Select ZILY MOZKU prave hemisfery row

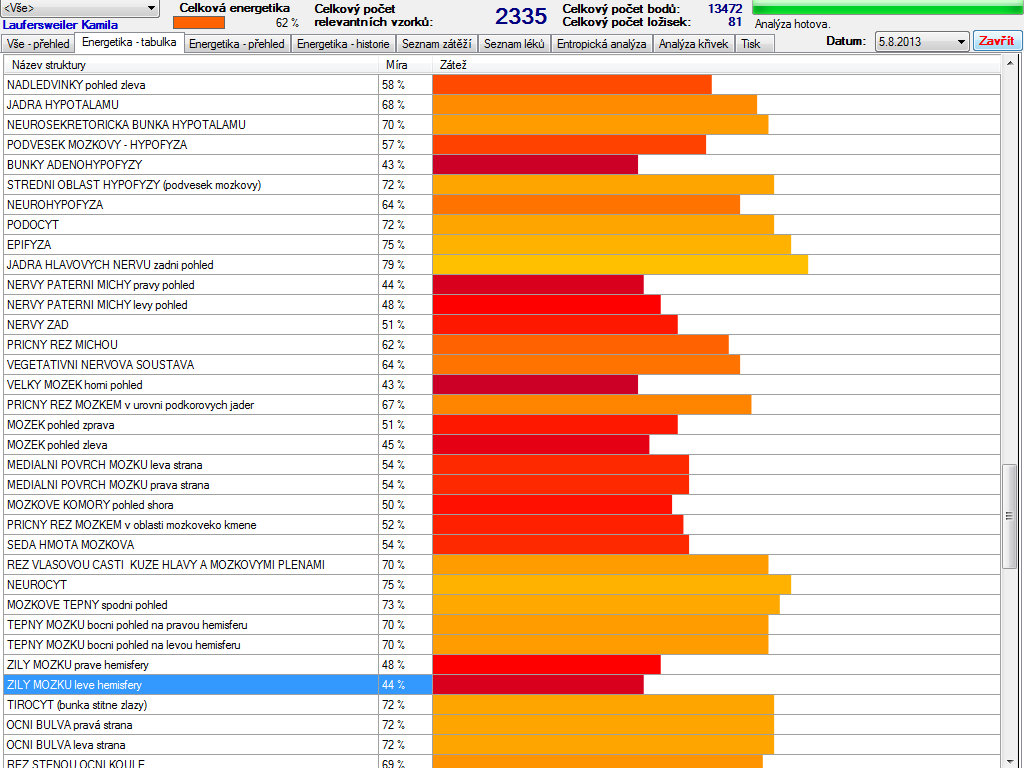pyautogui.click(x=502, y=665)
